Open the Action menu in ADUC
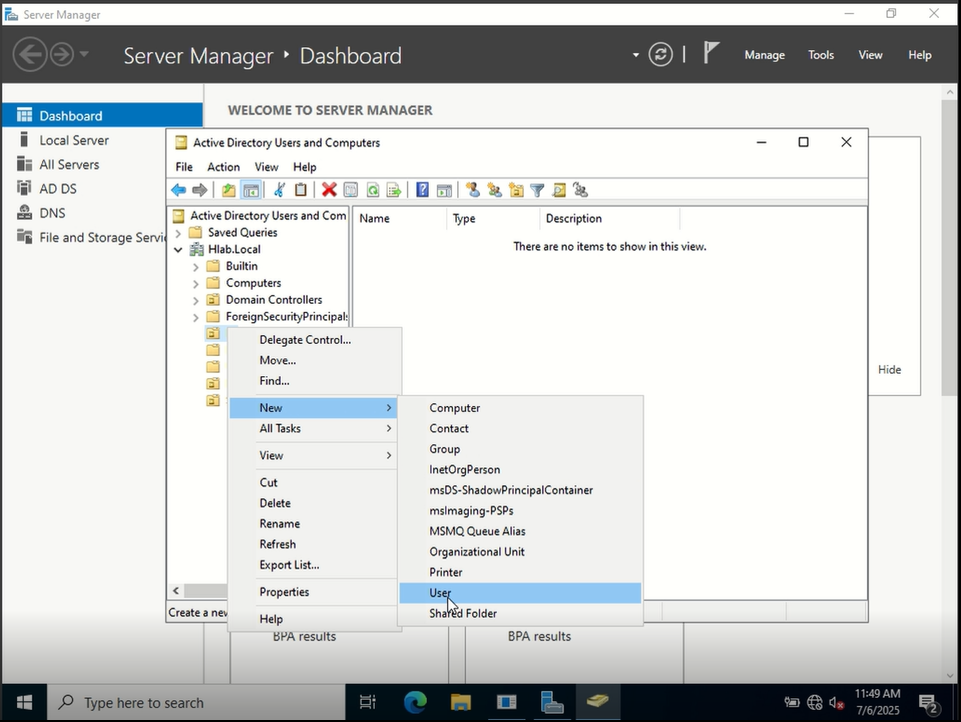This screenshot has height=722, width=961. click(x=223, y=167)
